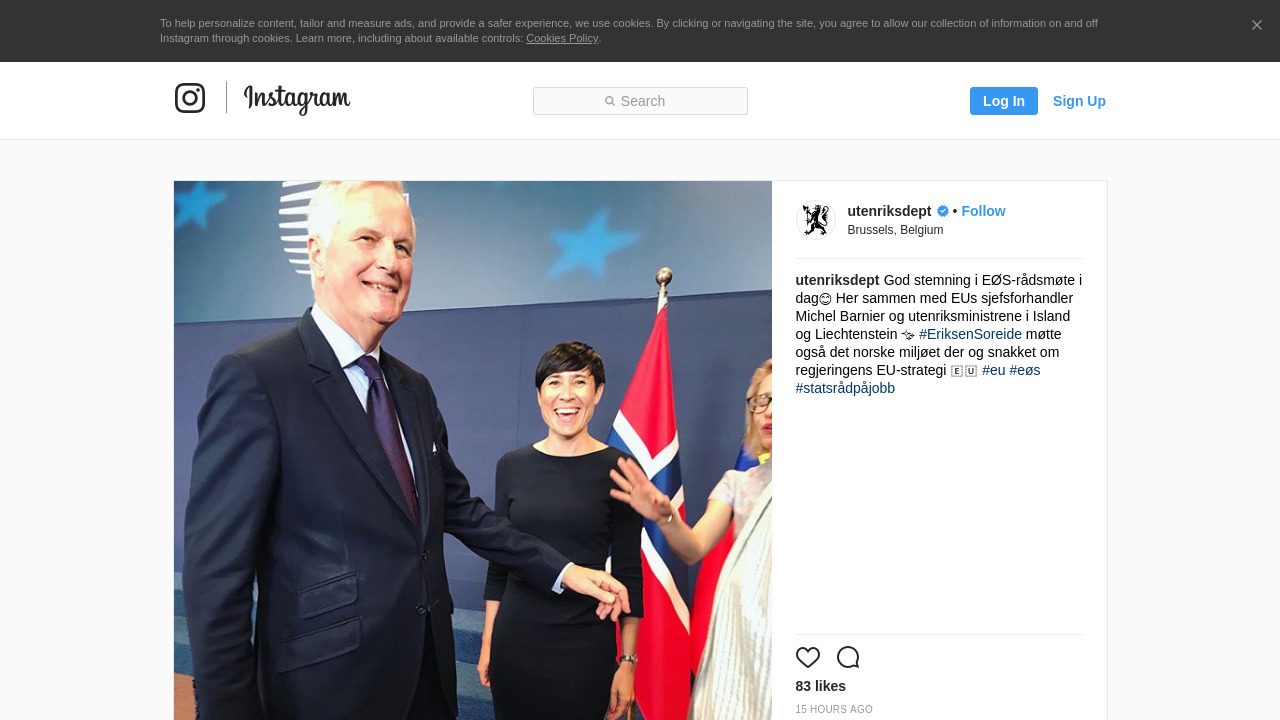
Task: Open the #statsrådpåjobb hashtag
Action: pos(845,388)
